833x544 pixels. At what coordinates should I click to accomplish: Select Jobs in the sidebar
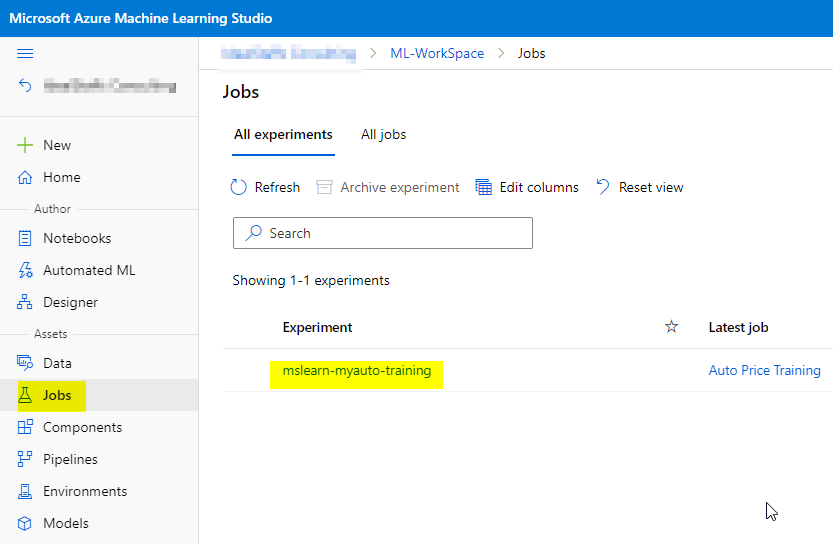(57, 395)
